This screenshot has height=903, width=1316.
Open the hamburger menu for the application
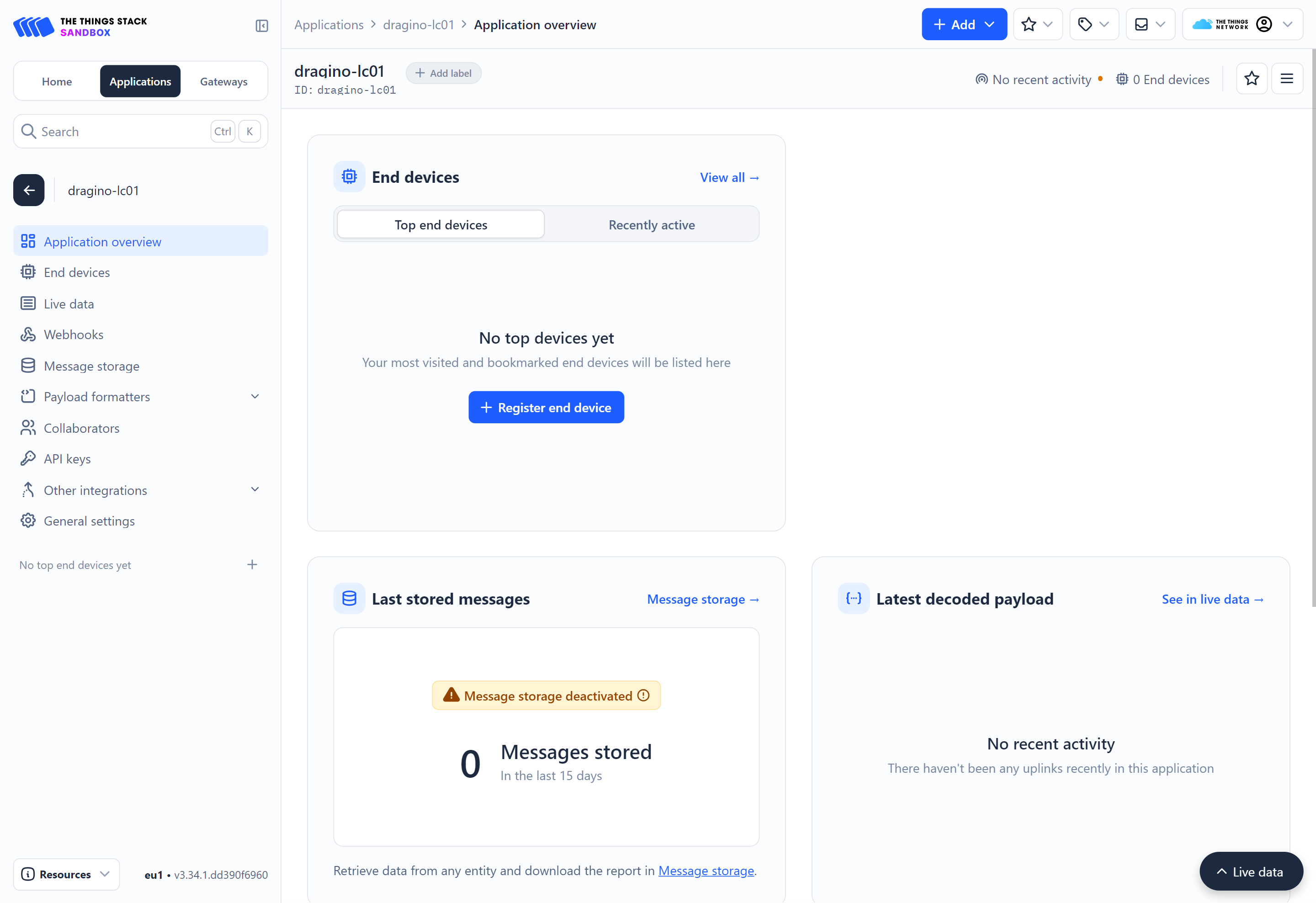(1287, 79)
